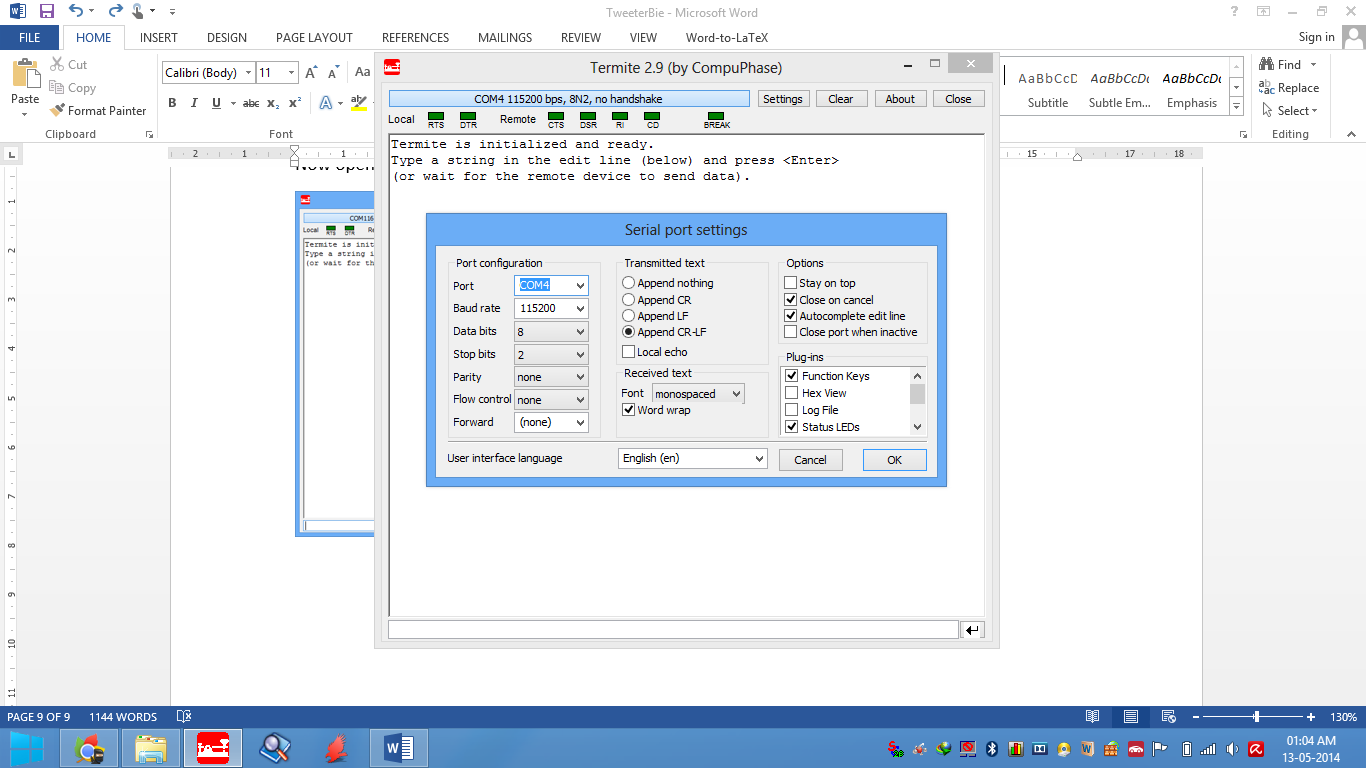The height and width of the screenshot is (768, 1366).
Task: Click the Copy icon in Clipboard group
Action: pos(57,88)
